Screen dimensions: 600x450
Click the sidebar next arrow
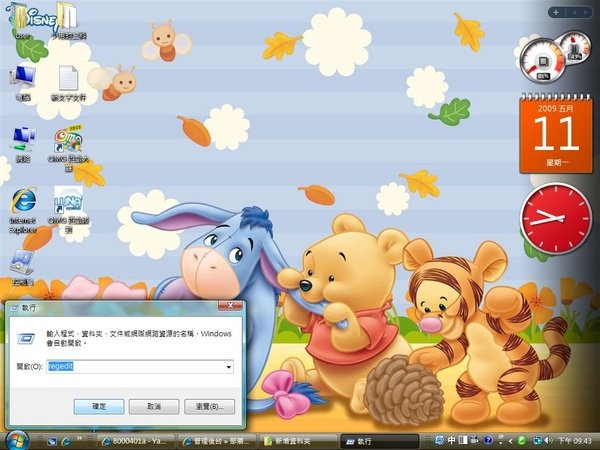[585, 12]
